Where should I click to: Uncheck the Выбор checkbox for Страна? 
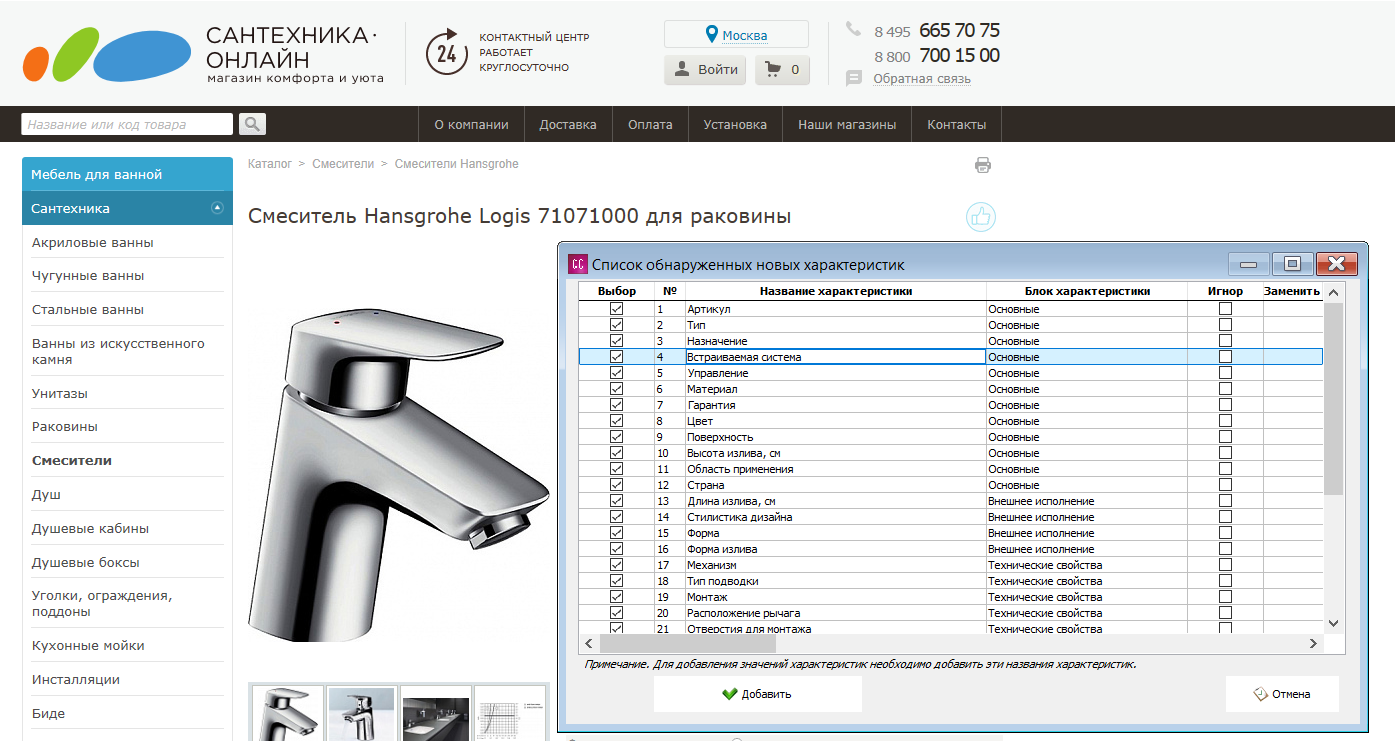pos(616,485)
